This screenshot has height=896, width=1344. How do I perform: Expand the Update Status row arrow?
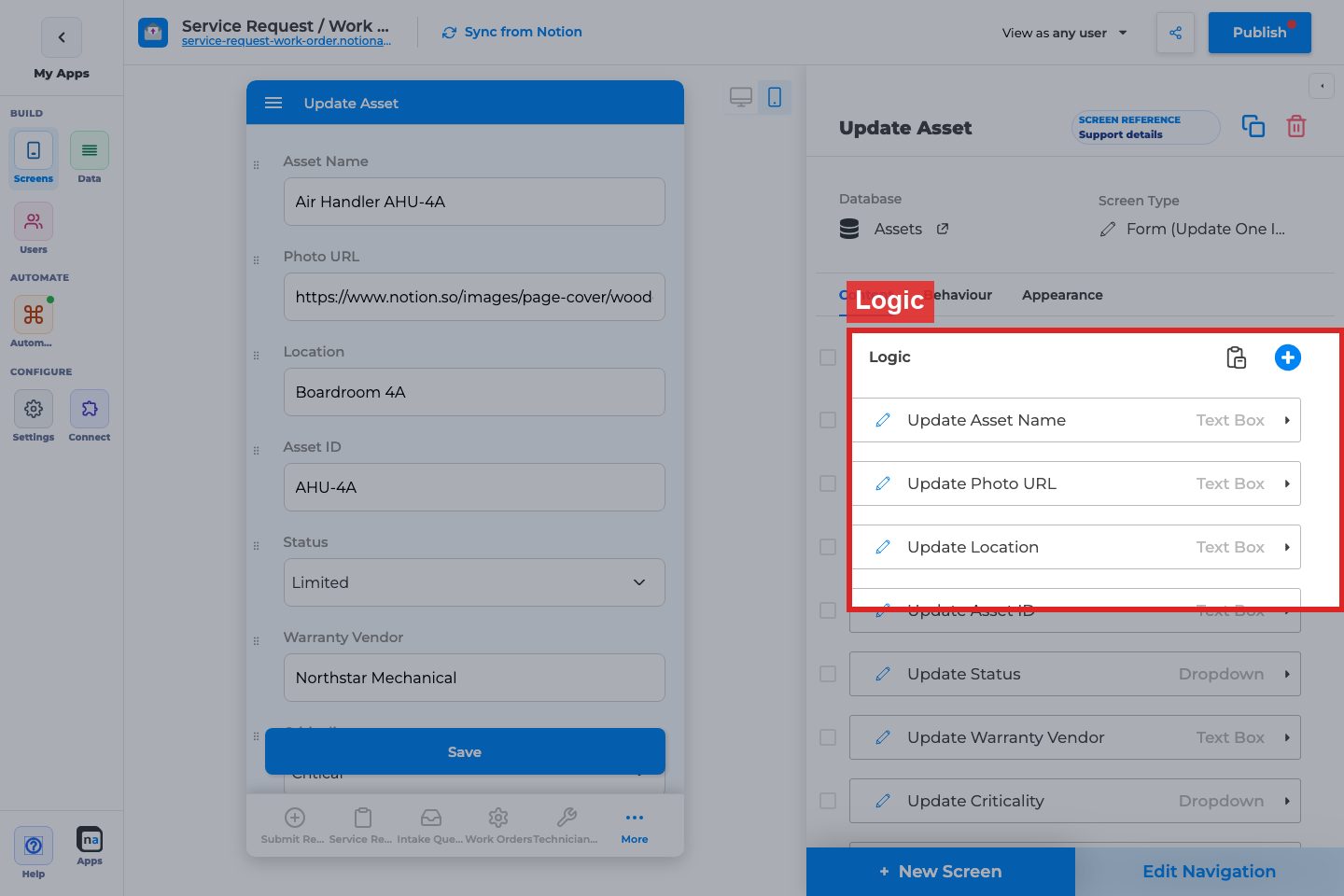(1287, 674)
